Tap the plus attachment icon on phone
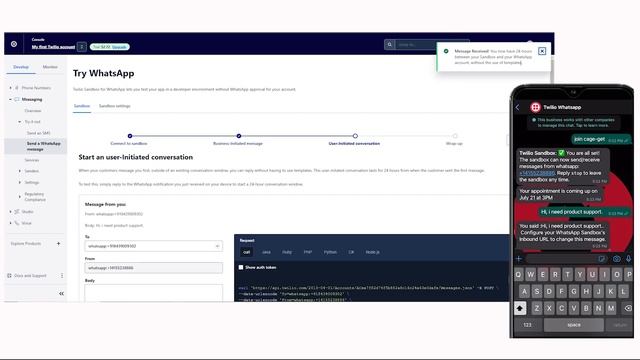 519,258
